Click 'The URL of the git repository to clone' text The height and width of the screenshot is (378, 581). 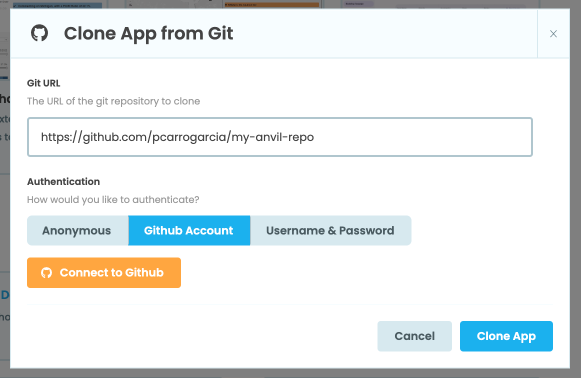pyautogui.click(x=113, y=101)
